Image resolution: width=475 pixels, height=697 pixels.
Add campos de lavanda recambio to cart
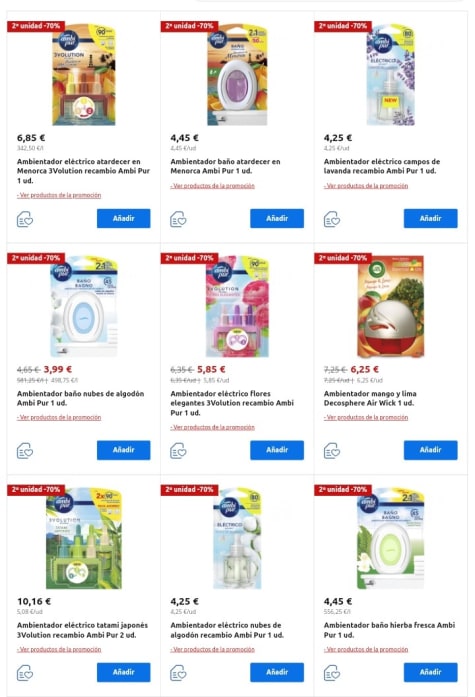point(430,218)
